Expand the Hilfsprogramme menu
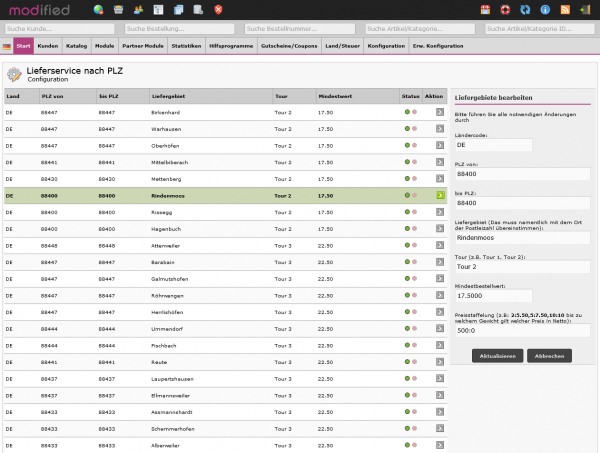 (x=231, y=47)
